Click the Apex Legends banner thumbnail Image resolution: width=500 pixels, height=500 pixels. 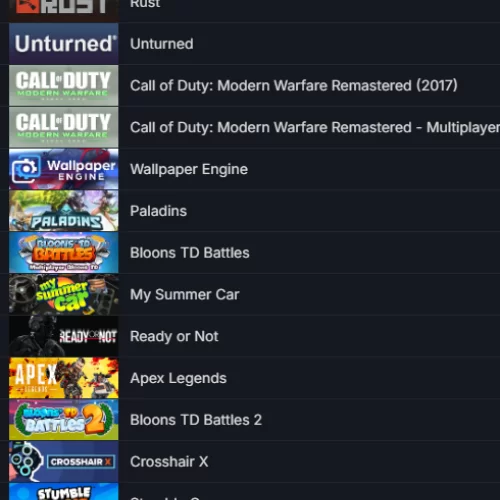point(64,378)
